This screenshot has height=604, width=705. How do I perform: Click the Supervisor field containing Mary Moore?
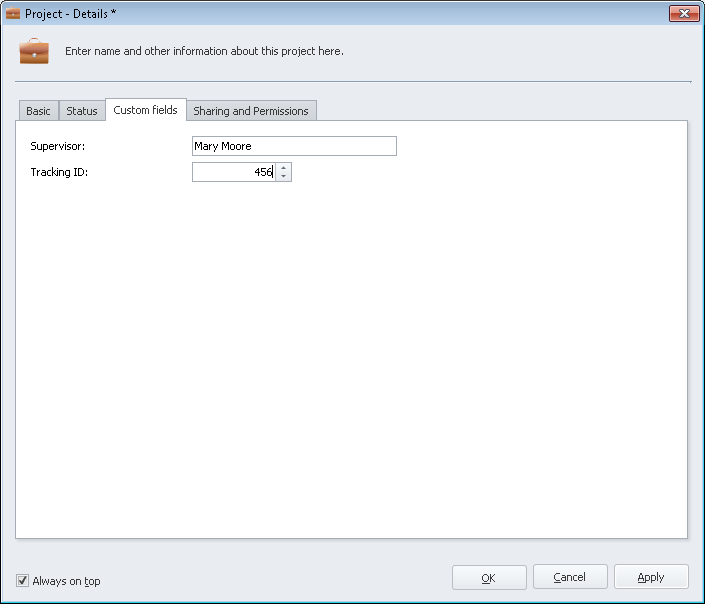[x=294, y=146]
